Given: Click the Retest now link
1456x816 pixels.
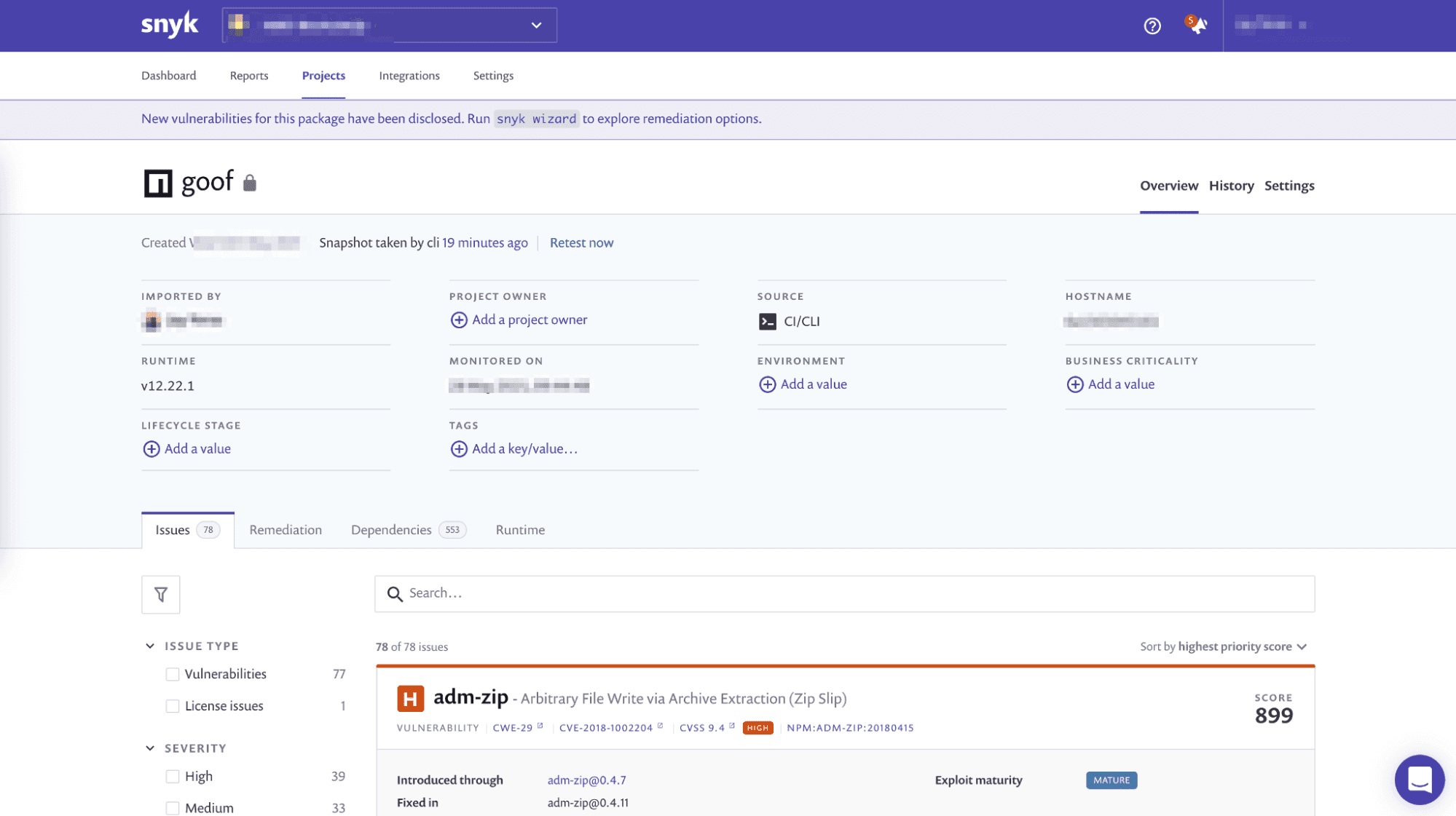Looking at the screenshot, I should pos(581,243).
